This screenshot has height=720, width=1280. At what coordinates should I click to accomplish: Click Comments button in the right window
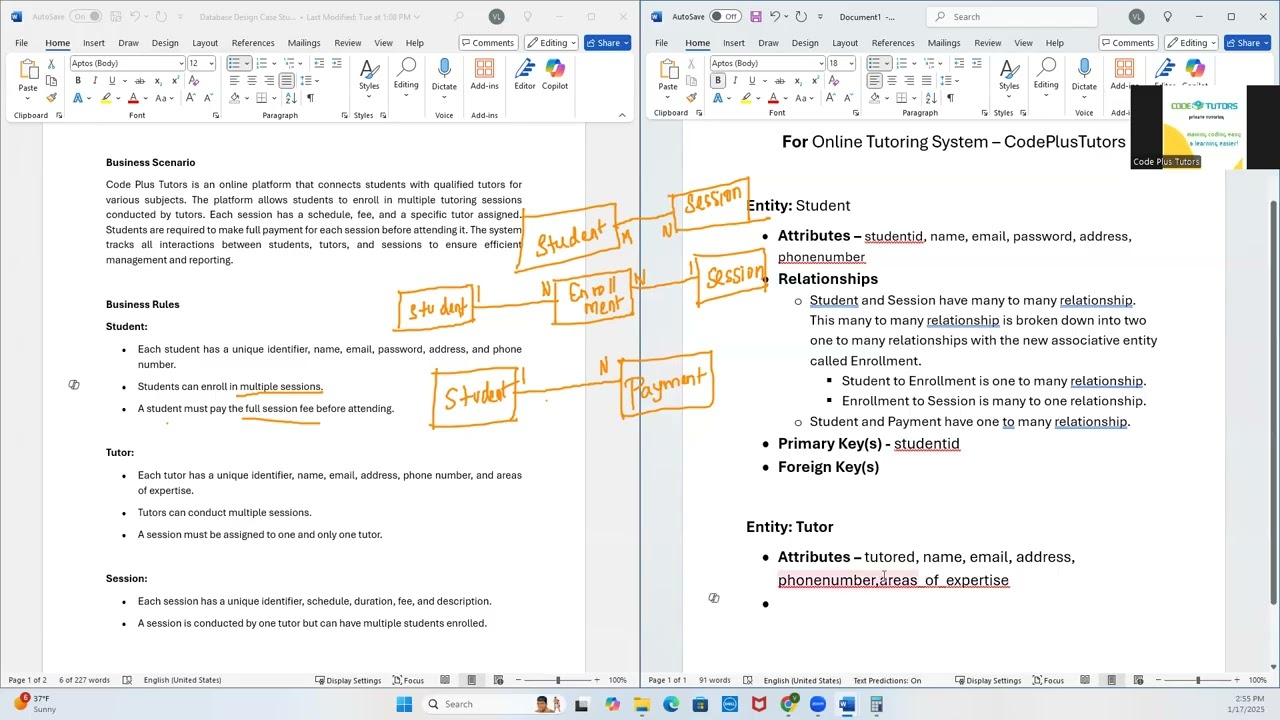pyautogui.click(x=1128, y=43)
